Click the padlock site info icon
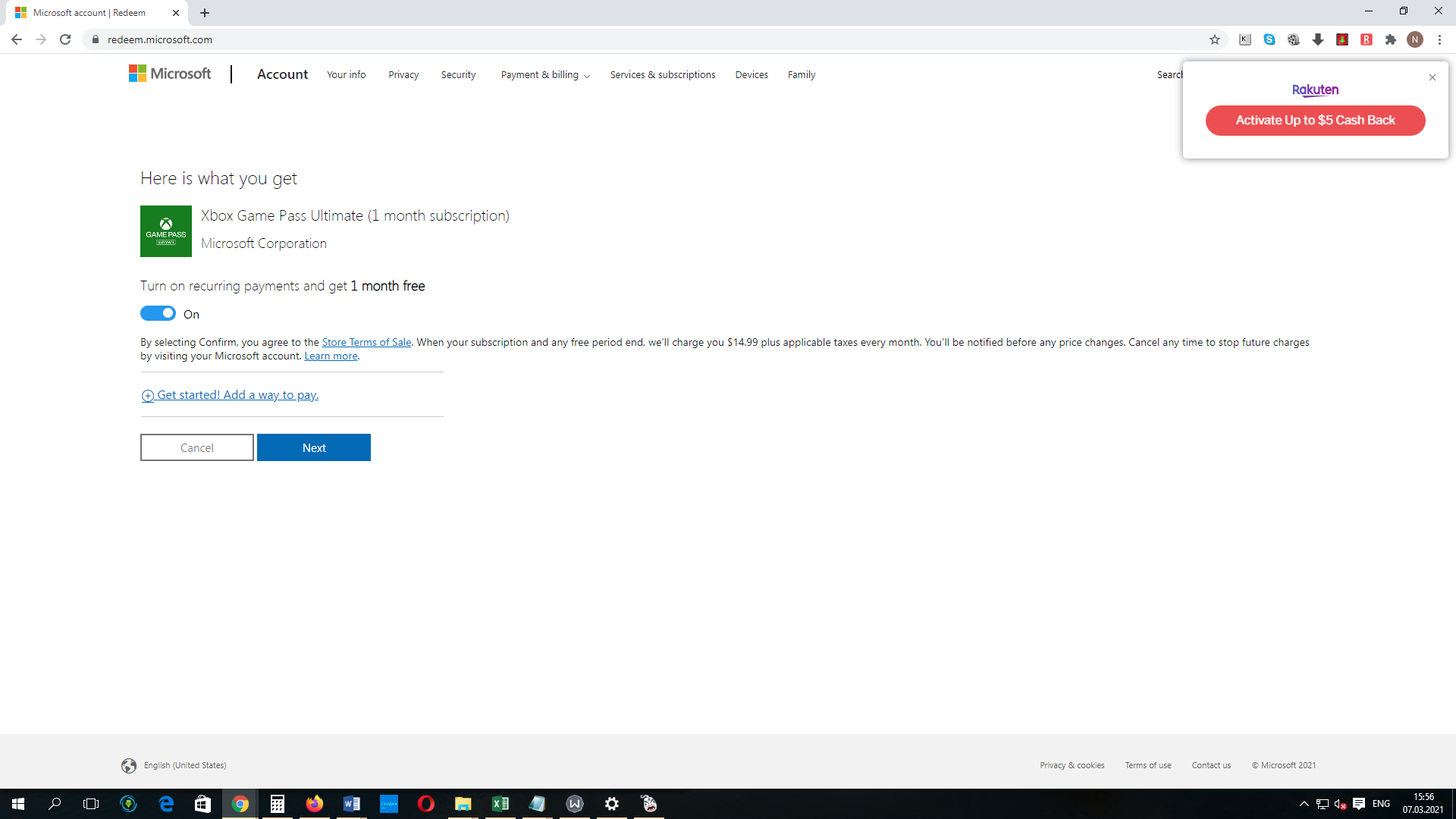 click(96, 39)
